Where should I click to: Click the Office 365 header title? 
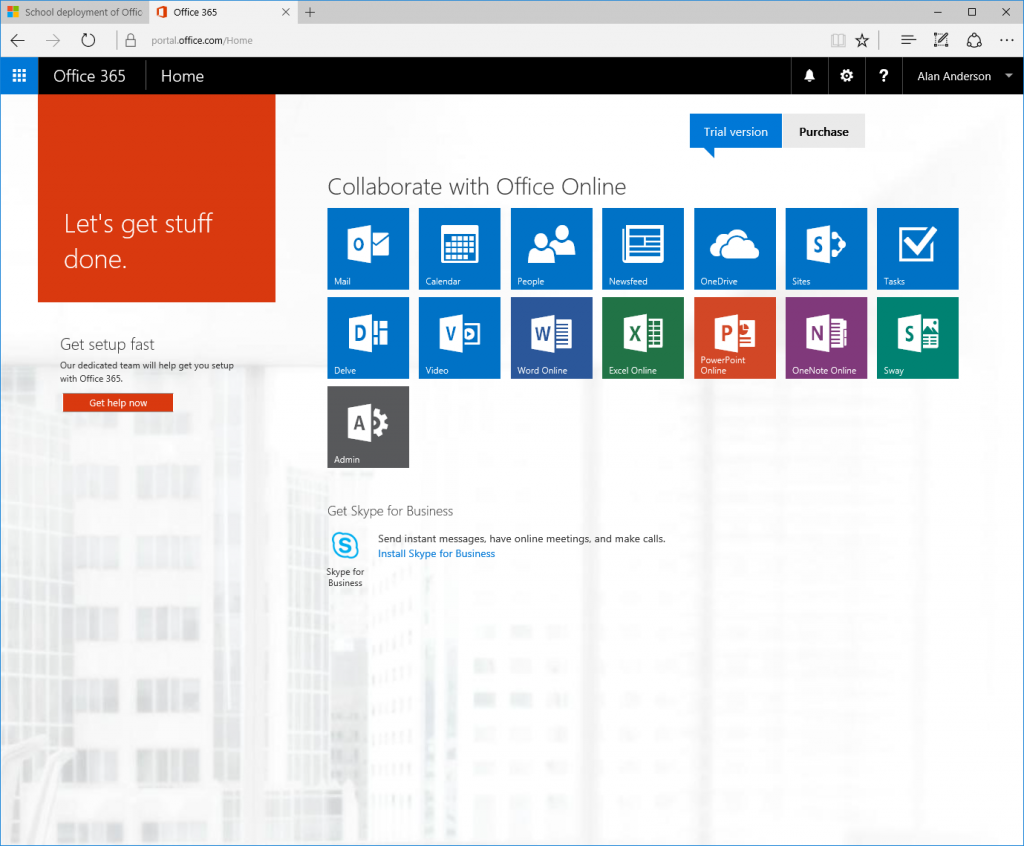click(89, 76)
